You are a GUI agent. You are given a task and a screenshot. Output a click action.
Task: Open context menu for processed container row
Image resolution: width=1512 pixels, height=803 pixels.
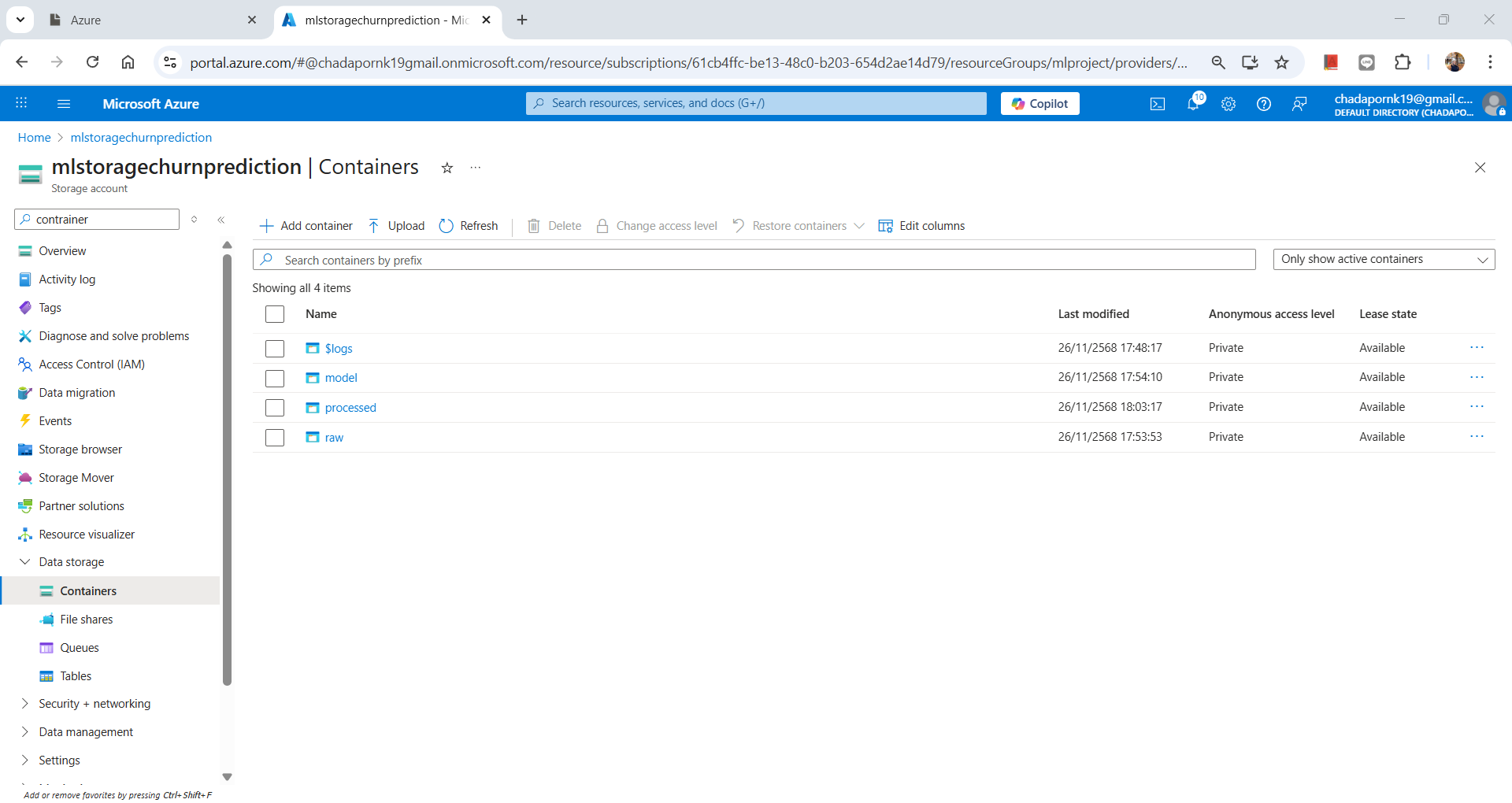1477,406
